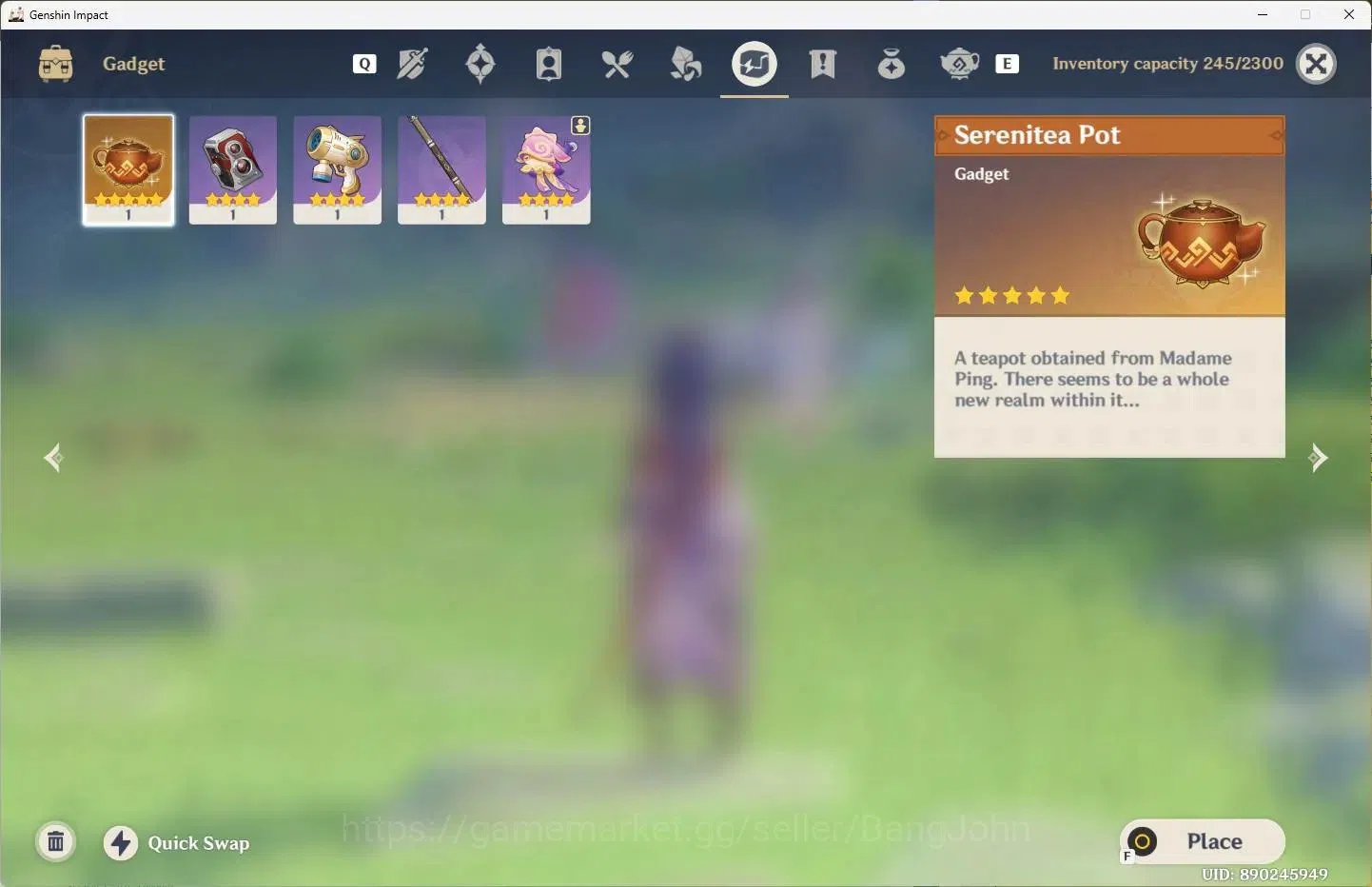Go to previous page left arrow
The image size is (1372, 887).
coord(53,458)
